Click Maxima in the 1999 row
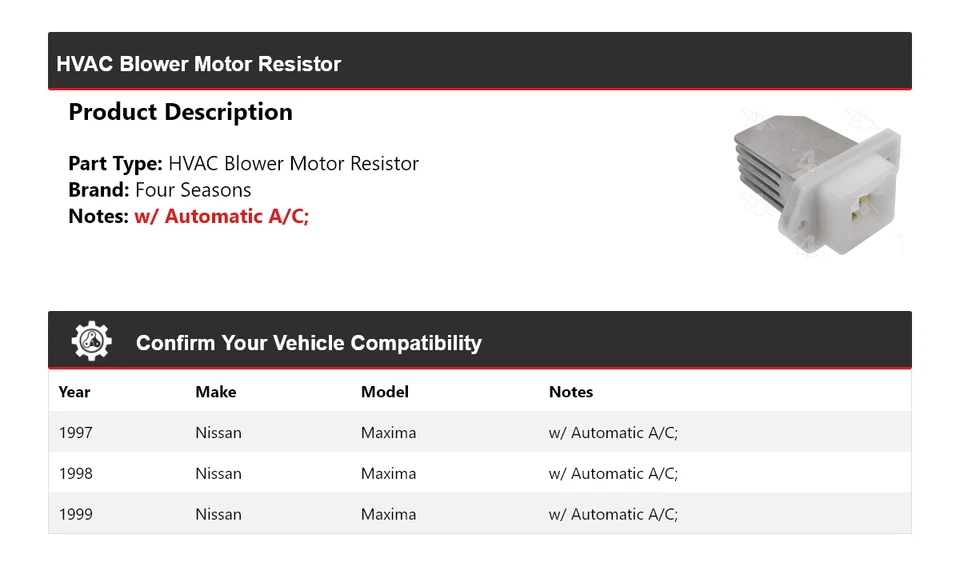The width and height of the screenshot is (960, 566). point(388,514)
